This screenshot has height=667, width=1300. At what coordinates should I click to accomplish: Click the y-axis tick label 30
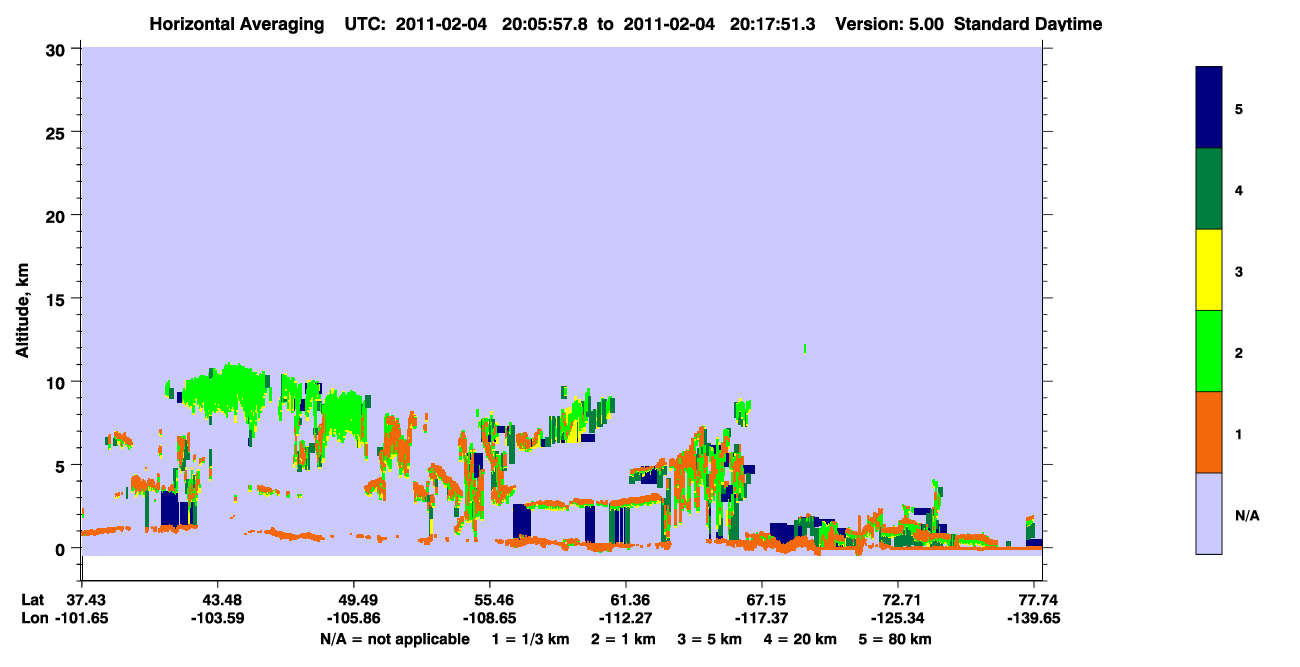(x=57, y=49)
